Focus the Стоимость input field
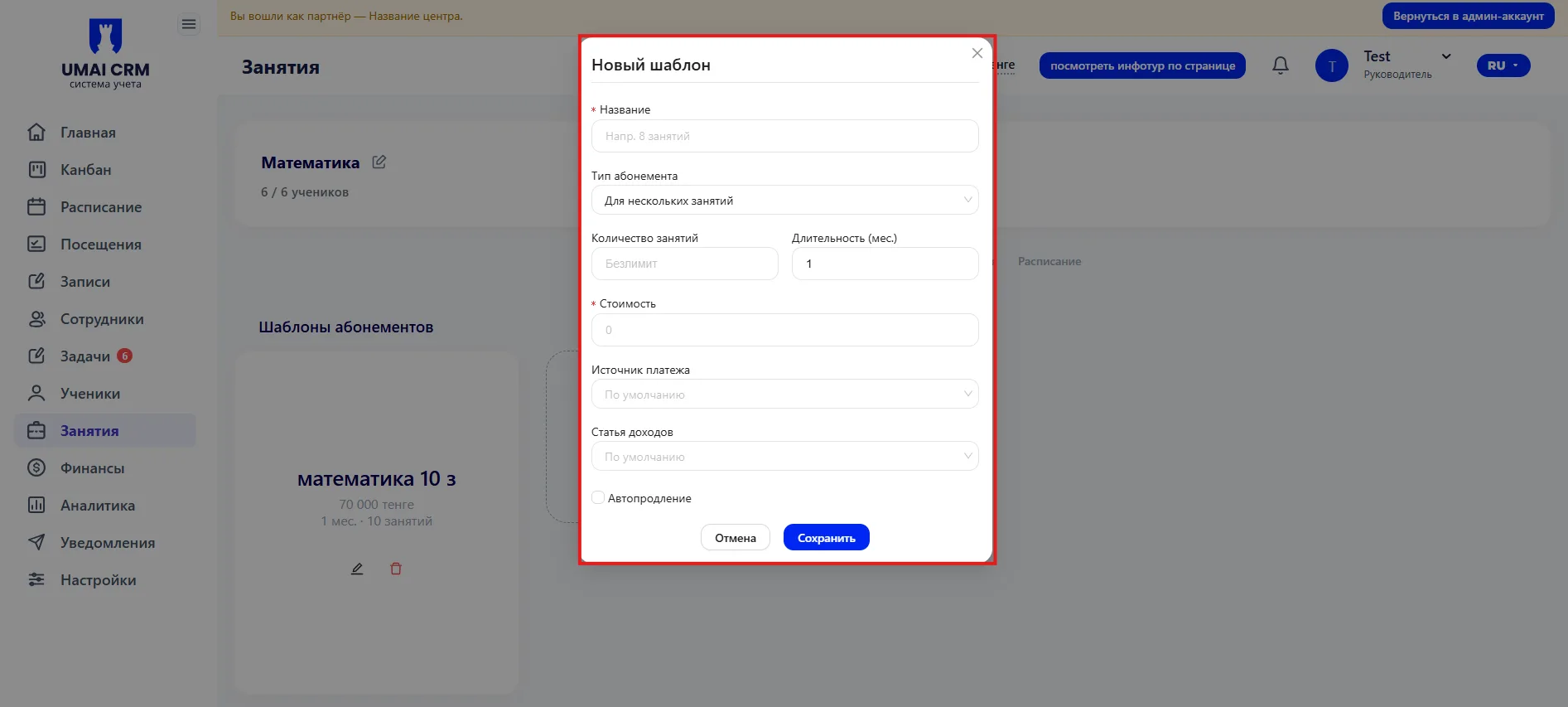The height and width of the screenshot is (707, 1568). pos(785,330)
